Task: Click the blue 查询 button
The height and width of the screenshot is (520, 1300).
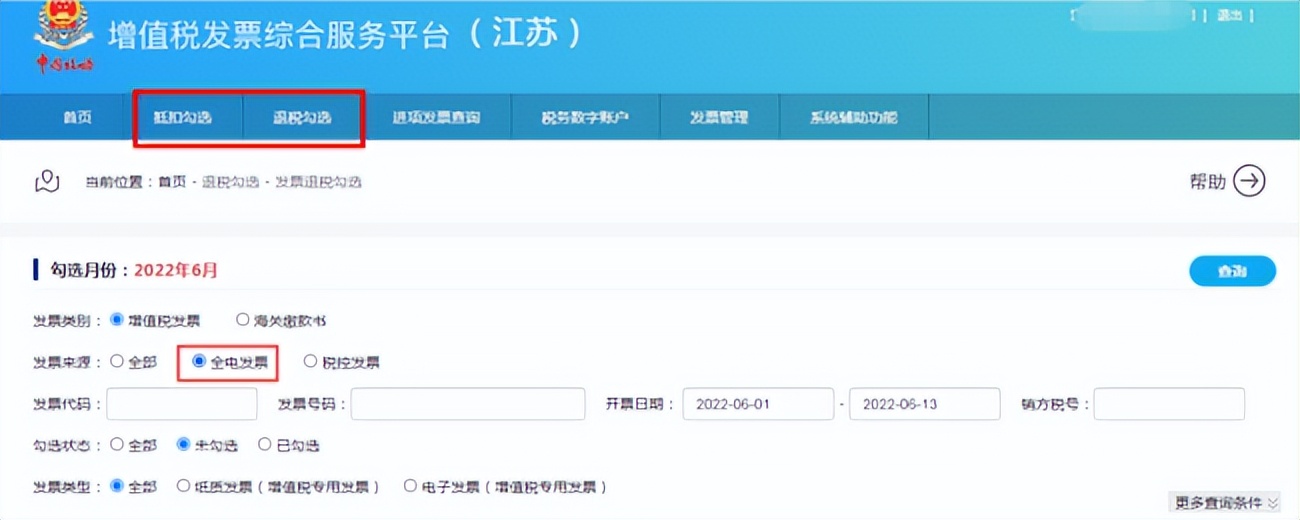Action: [1232, 271]
